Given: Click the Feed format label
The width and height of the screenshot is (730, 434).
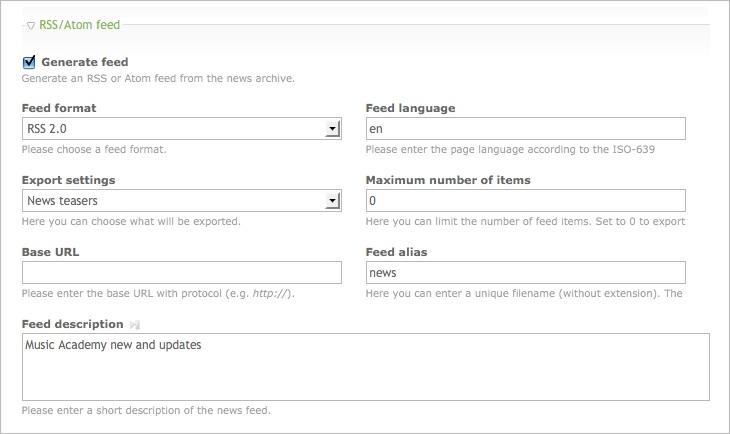Looking at the screenshot, I should 59,108.
